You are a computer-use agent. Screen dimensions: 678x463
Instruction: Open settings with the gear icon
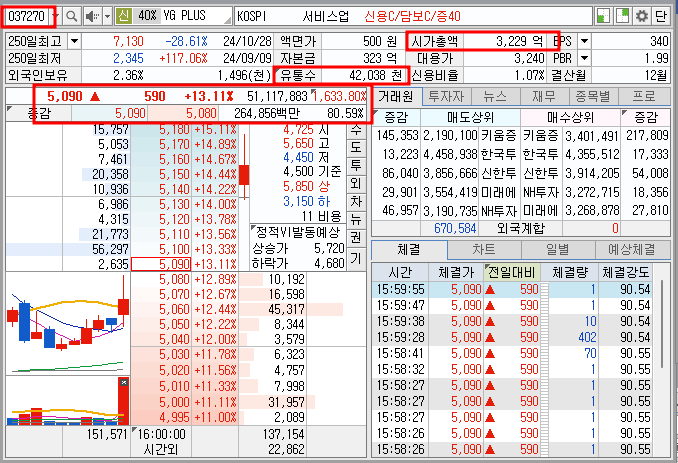642,16
